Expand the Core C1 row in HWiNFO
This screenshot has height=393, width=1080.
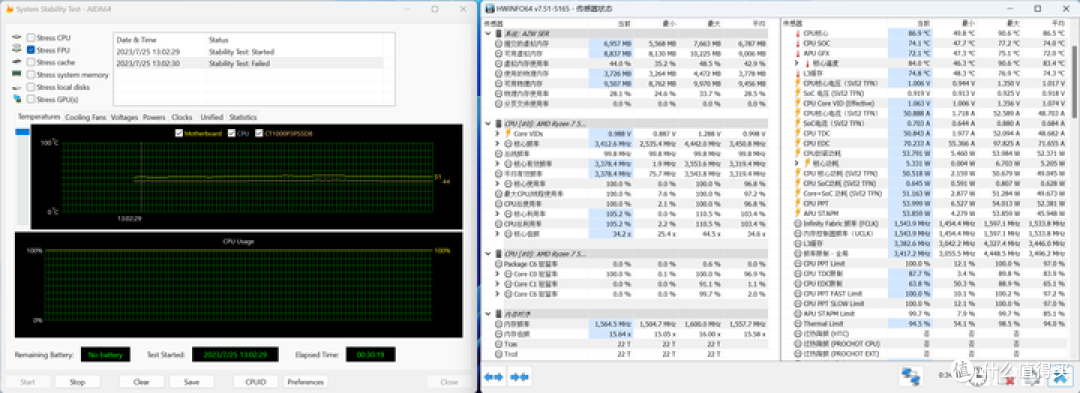(x=498, y=284)
